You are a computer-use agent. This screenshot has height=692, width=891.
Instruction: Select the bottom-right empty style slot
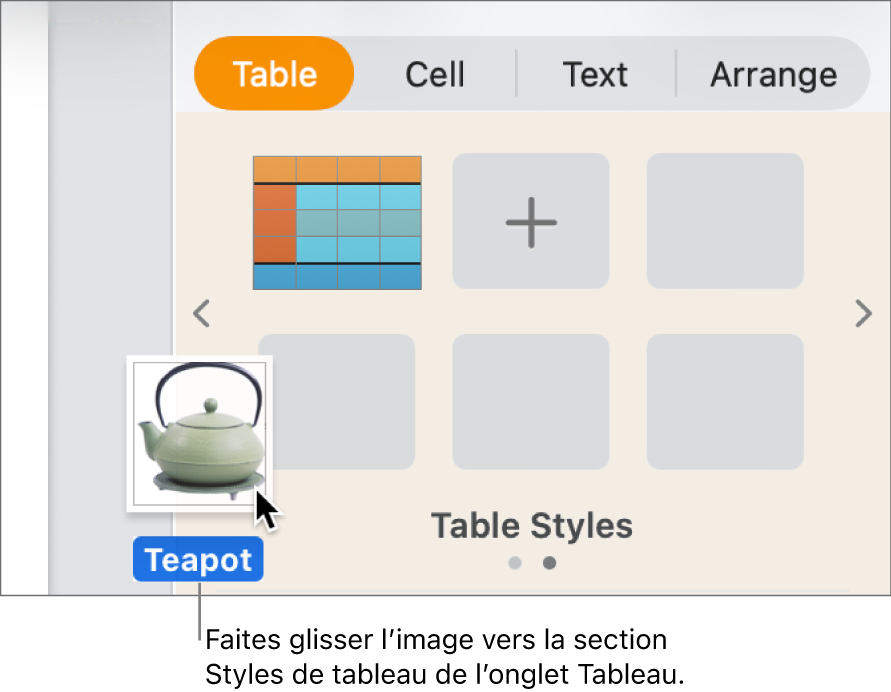[x=724, y=401]
